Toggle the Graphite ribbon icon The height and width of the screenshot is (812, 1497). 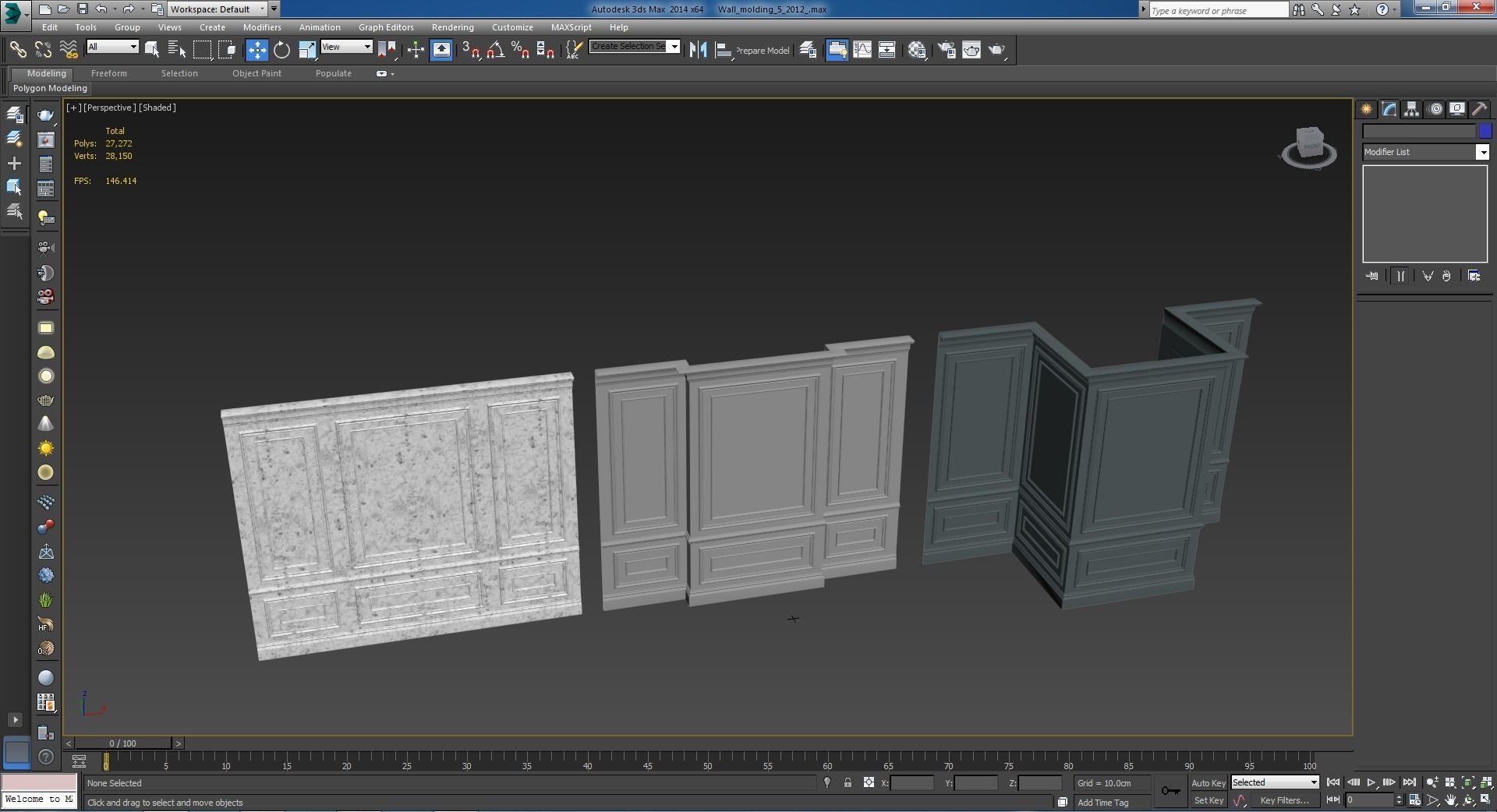point(837,50)
